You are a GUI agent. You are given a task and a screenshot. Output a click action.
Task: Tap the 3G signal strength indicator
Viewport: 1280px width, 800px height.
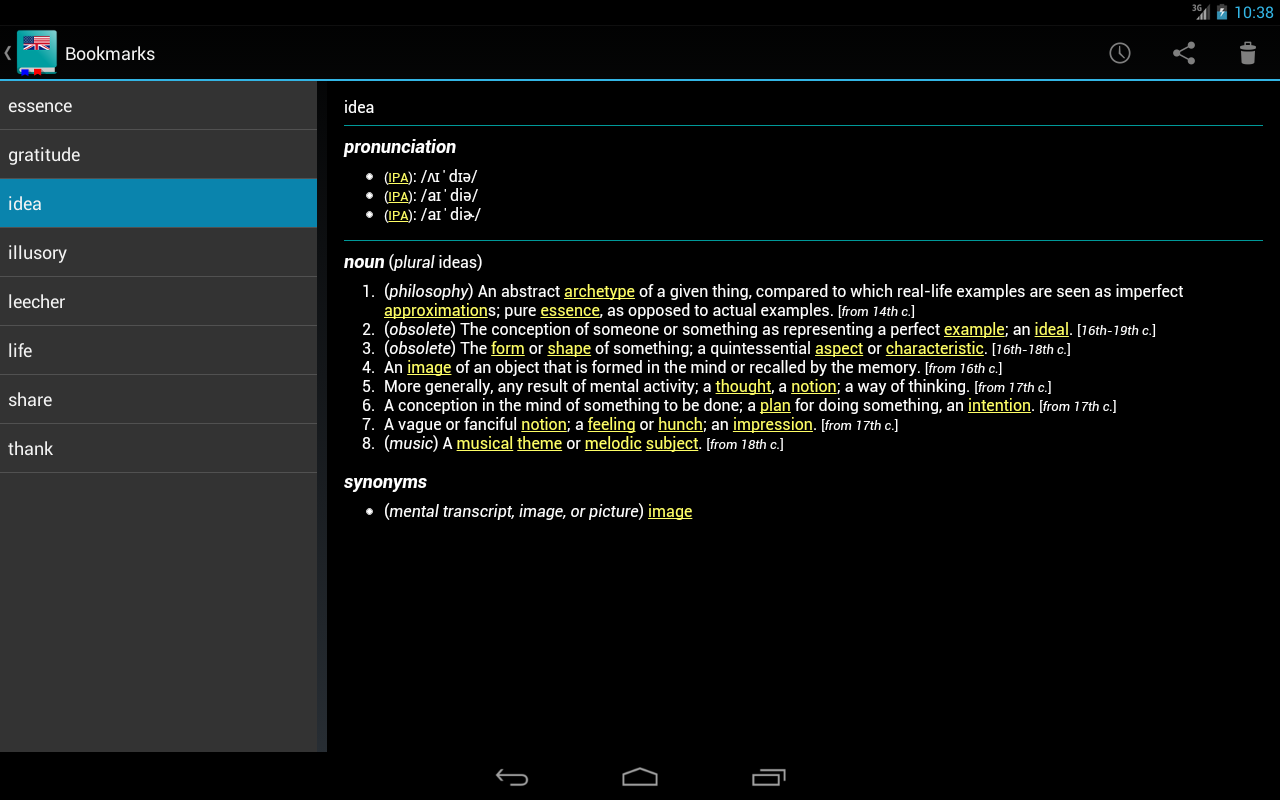pyautogui.click(x=1201, y=12)
